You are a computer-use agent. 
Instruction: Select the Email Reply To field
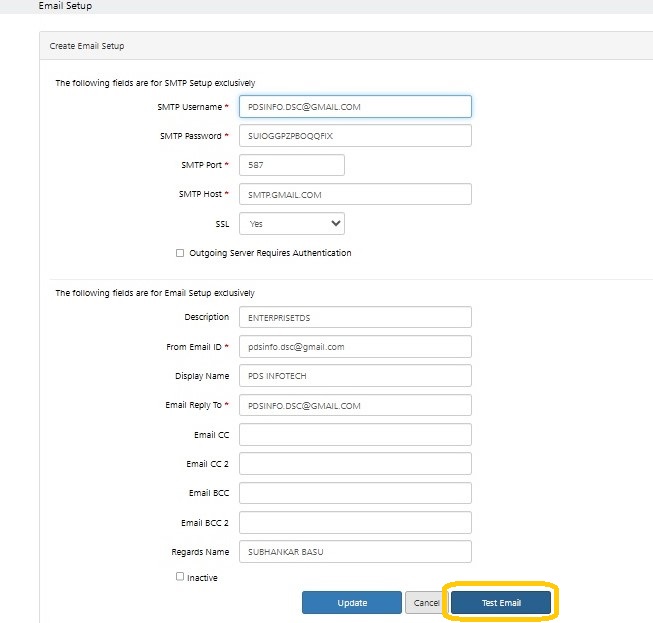[x=355, y=405]
